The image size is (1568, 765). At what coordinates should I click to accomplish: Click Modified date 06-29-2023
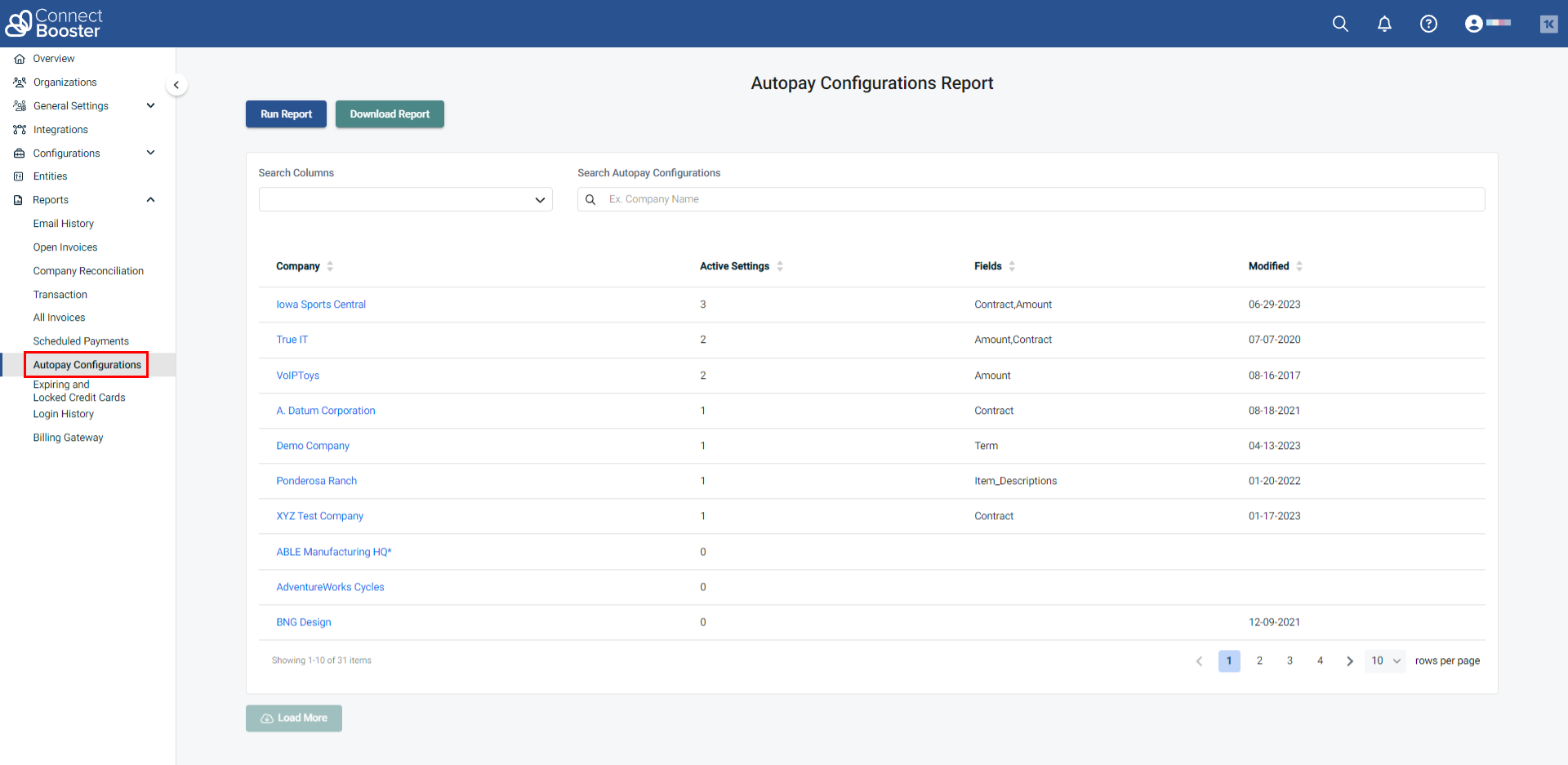1274,305
